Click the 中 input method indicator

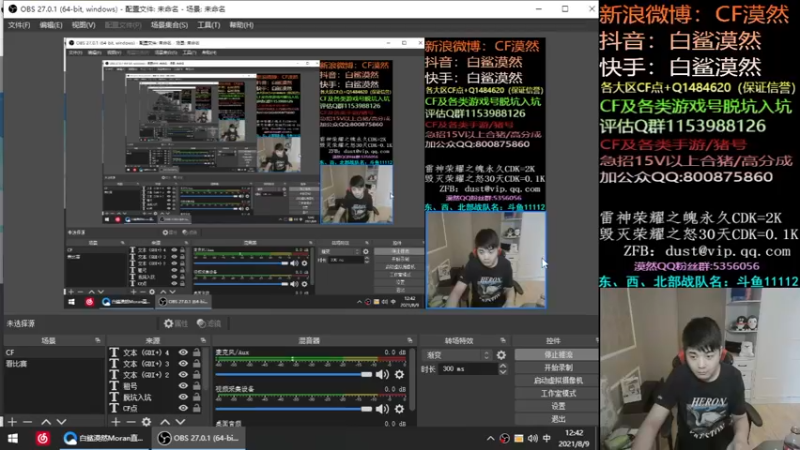coord(546,438)
